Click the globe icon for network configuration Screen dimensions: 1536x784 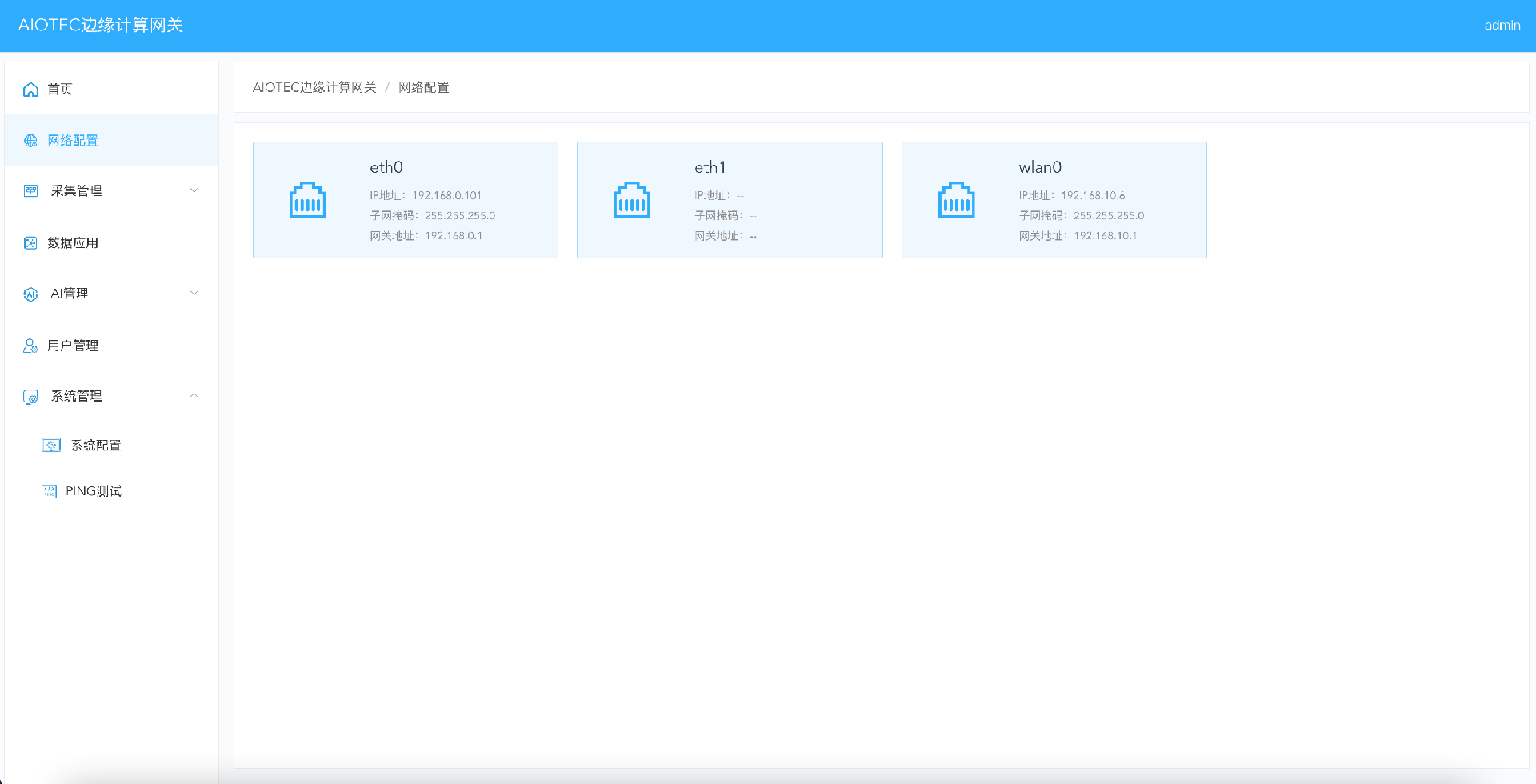pos(30,141)
